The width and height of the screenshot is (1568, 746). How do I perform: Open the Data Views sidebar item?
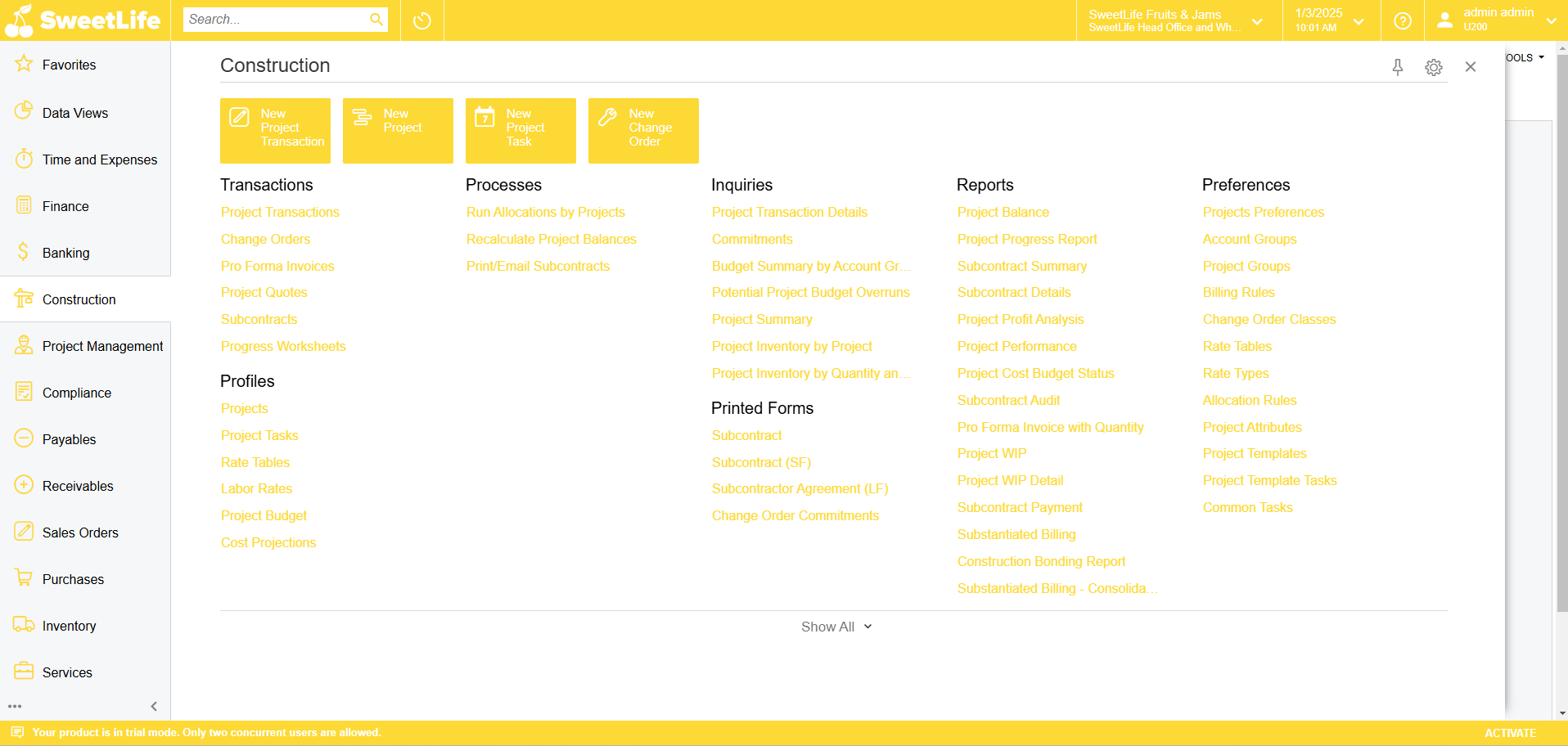click(x=75, y=113)
